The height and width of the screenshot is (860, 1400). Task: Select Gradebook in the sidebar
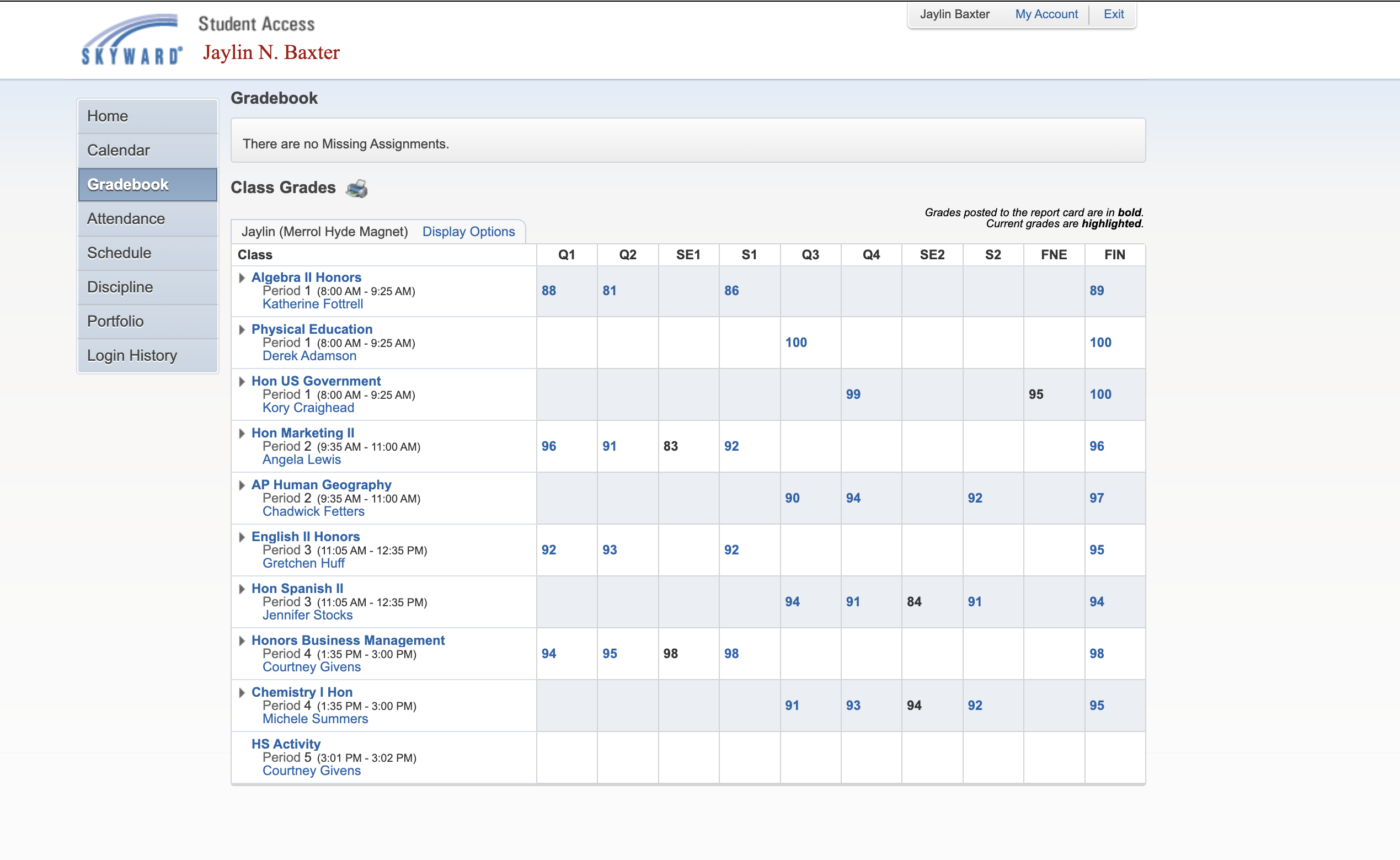tap(148, 185)
